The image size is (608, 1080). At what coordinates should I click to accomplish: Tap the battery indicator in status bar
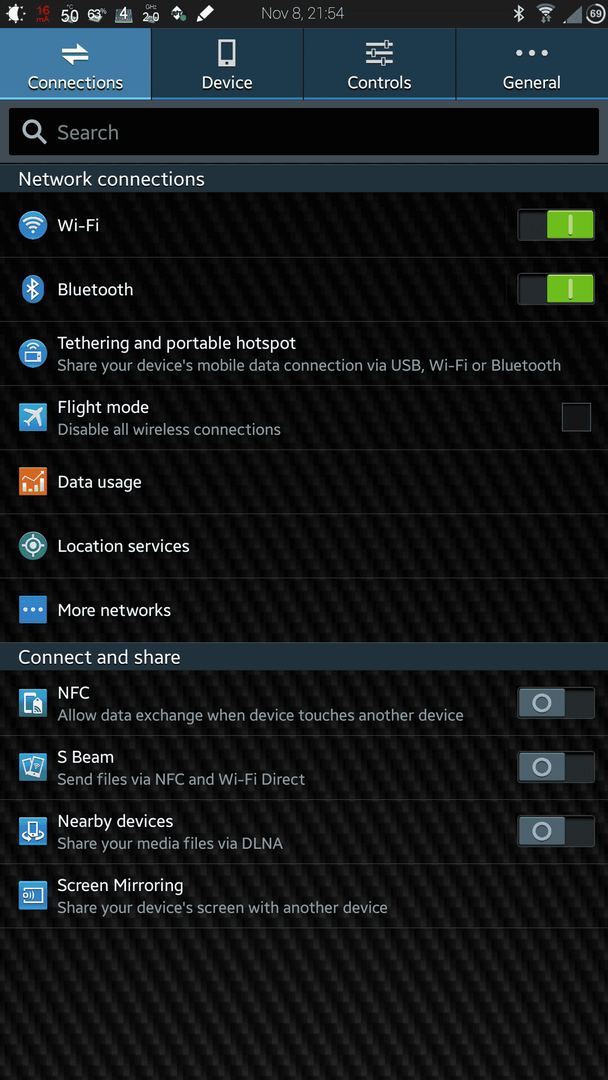click(x=595, y=13)
